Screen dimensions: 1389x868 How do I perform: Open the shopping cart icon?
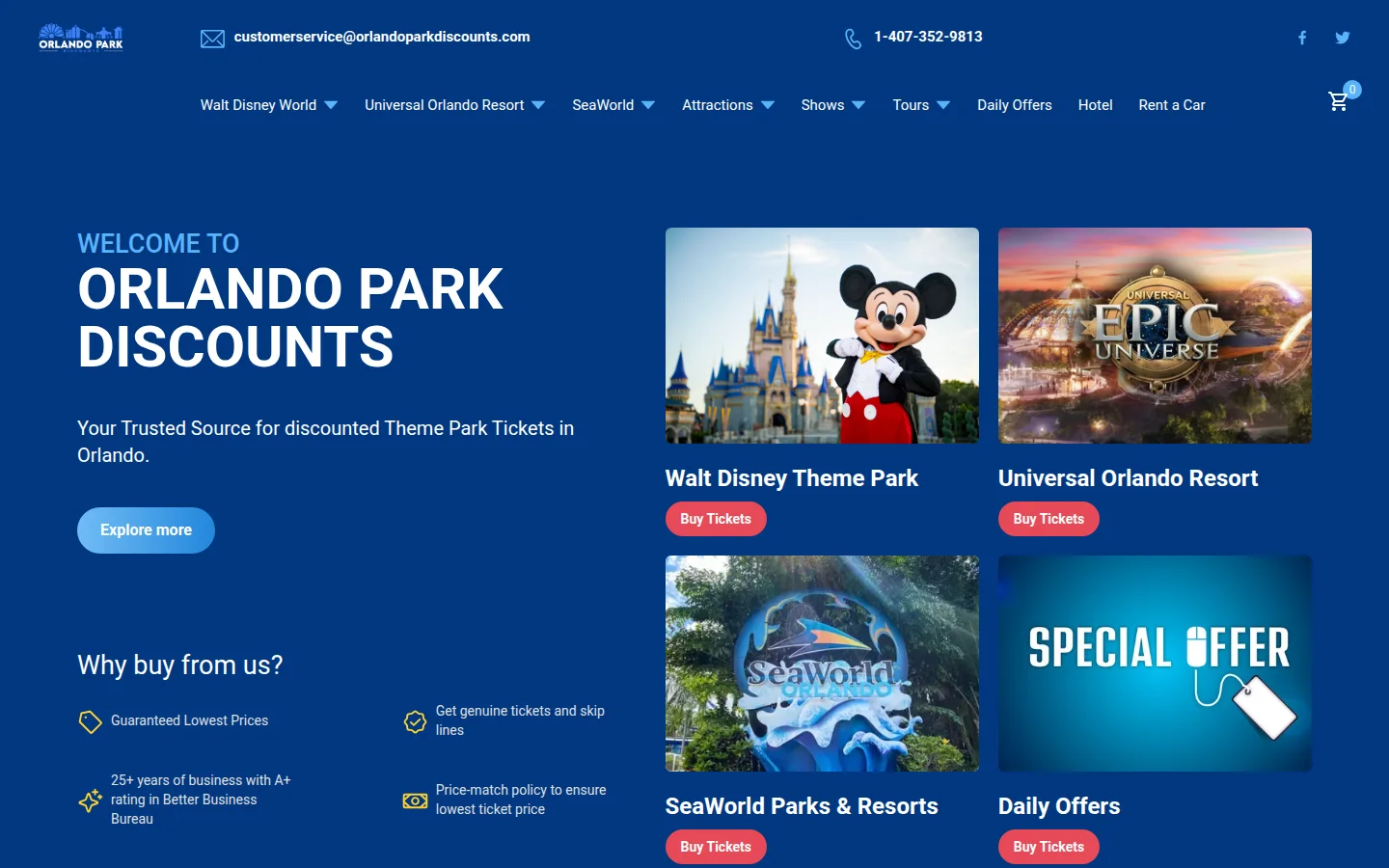pyautogui.click(x=1338, y=100)
